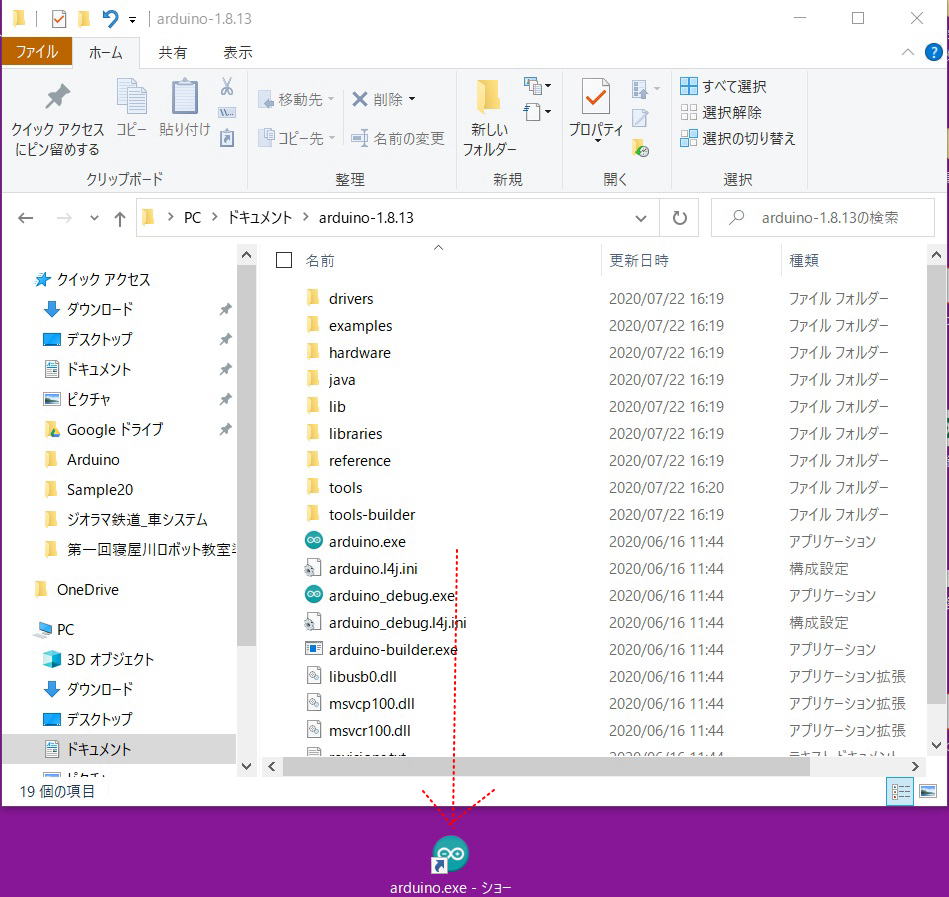This screenshot has width=949, height=897.
Task: Select Google Drive in navigation pane
Action: point(104,429)
